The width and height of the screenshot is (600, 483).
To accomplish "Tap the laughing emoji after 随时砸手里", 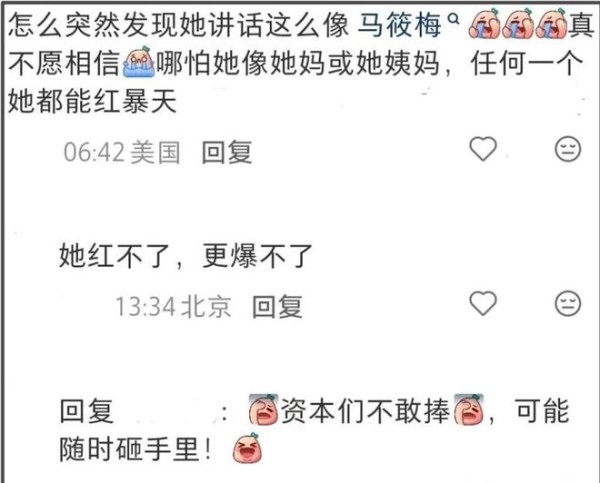I will coord(248,448).
